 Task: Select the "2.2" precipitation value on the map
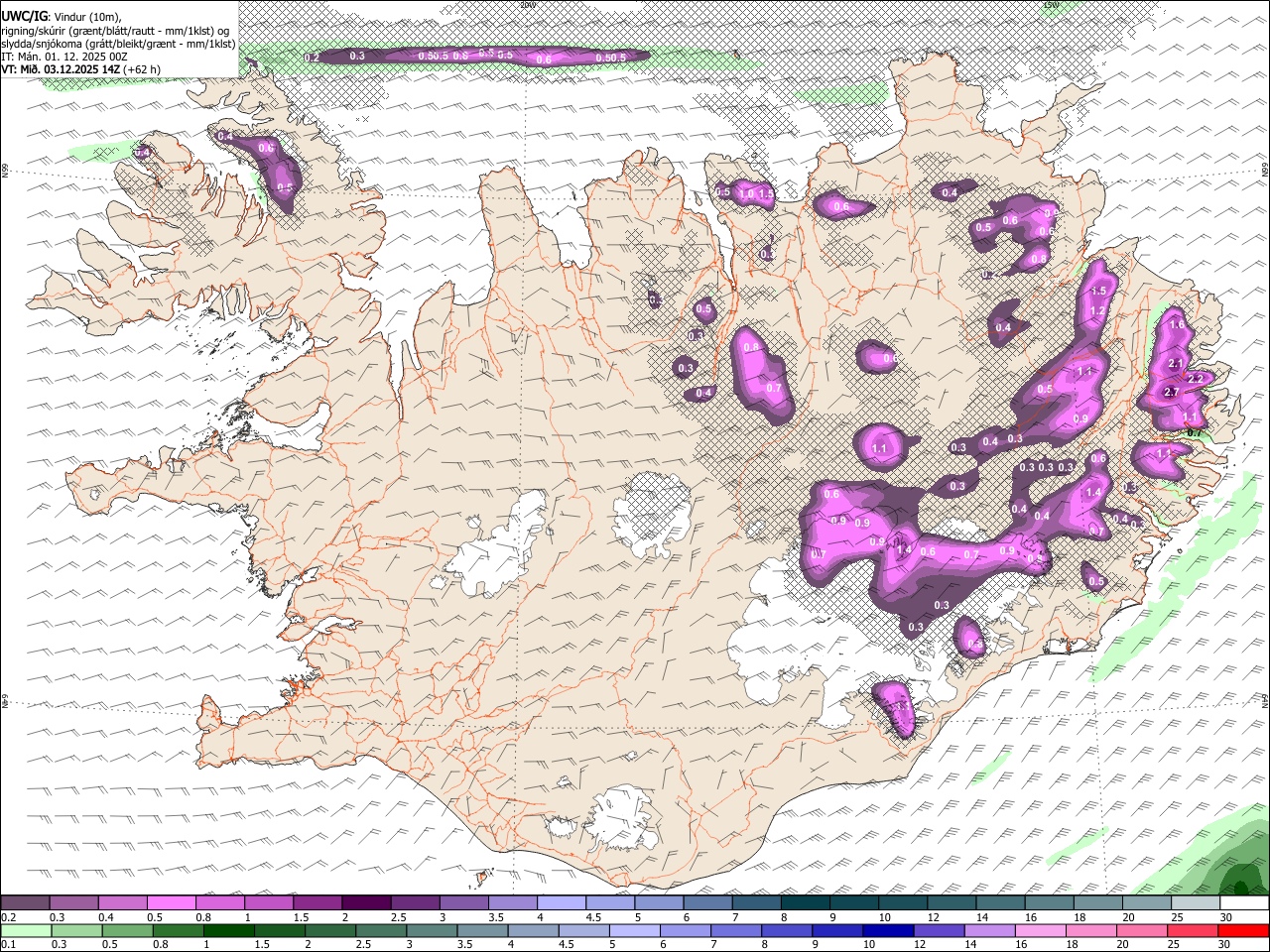1195,379
